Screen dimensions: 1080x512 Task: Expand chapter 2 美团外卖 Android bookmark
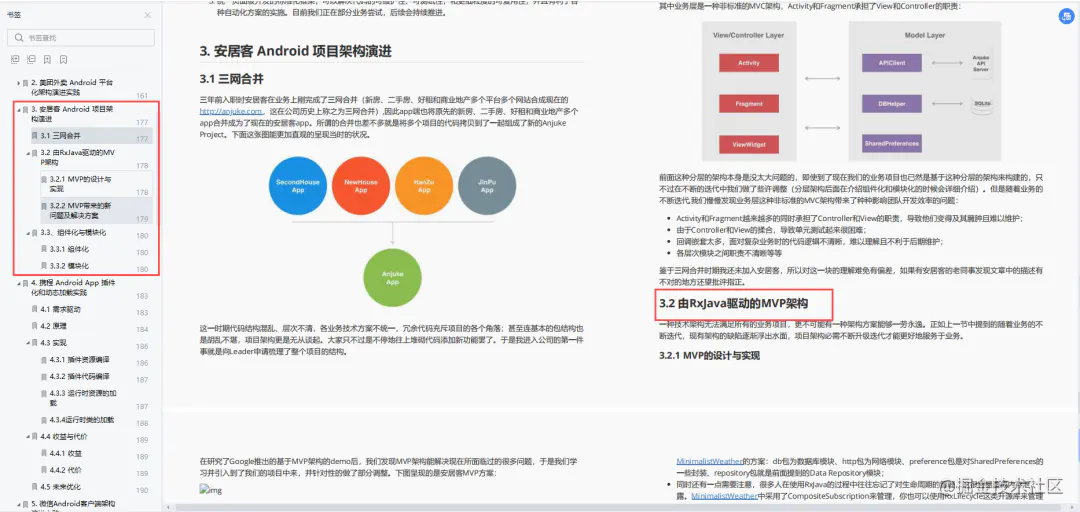coord(19,83)
